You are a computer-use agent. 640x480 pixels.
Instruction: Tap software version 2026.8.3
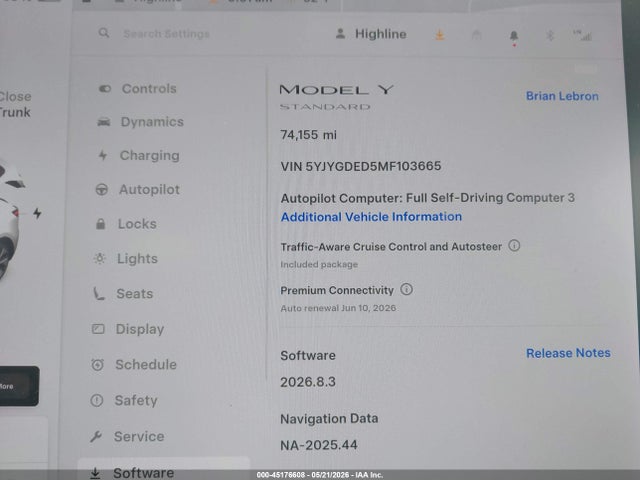coord(308,382)
